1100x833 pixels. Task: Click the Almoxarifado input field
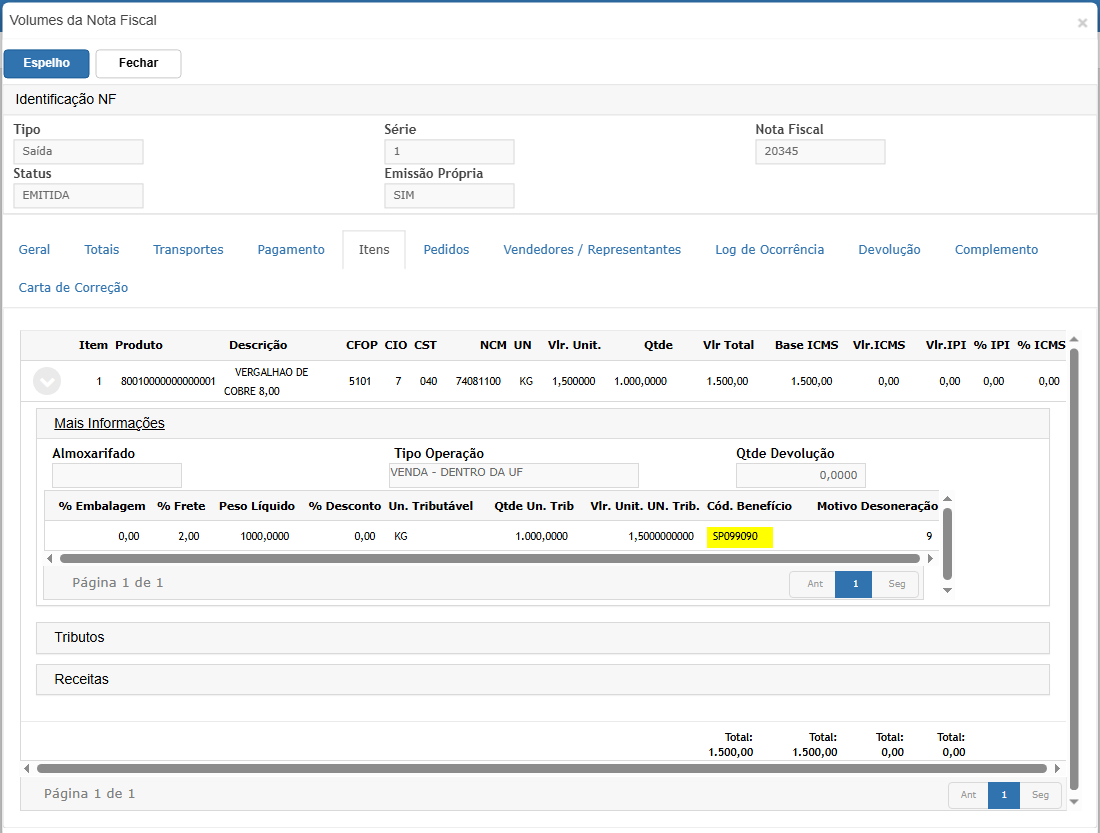click(x=117, y=475)
